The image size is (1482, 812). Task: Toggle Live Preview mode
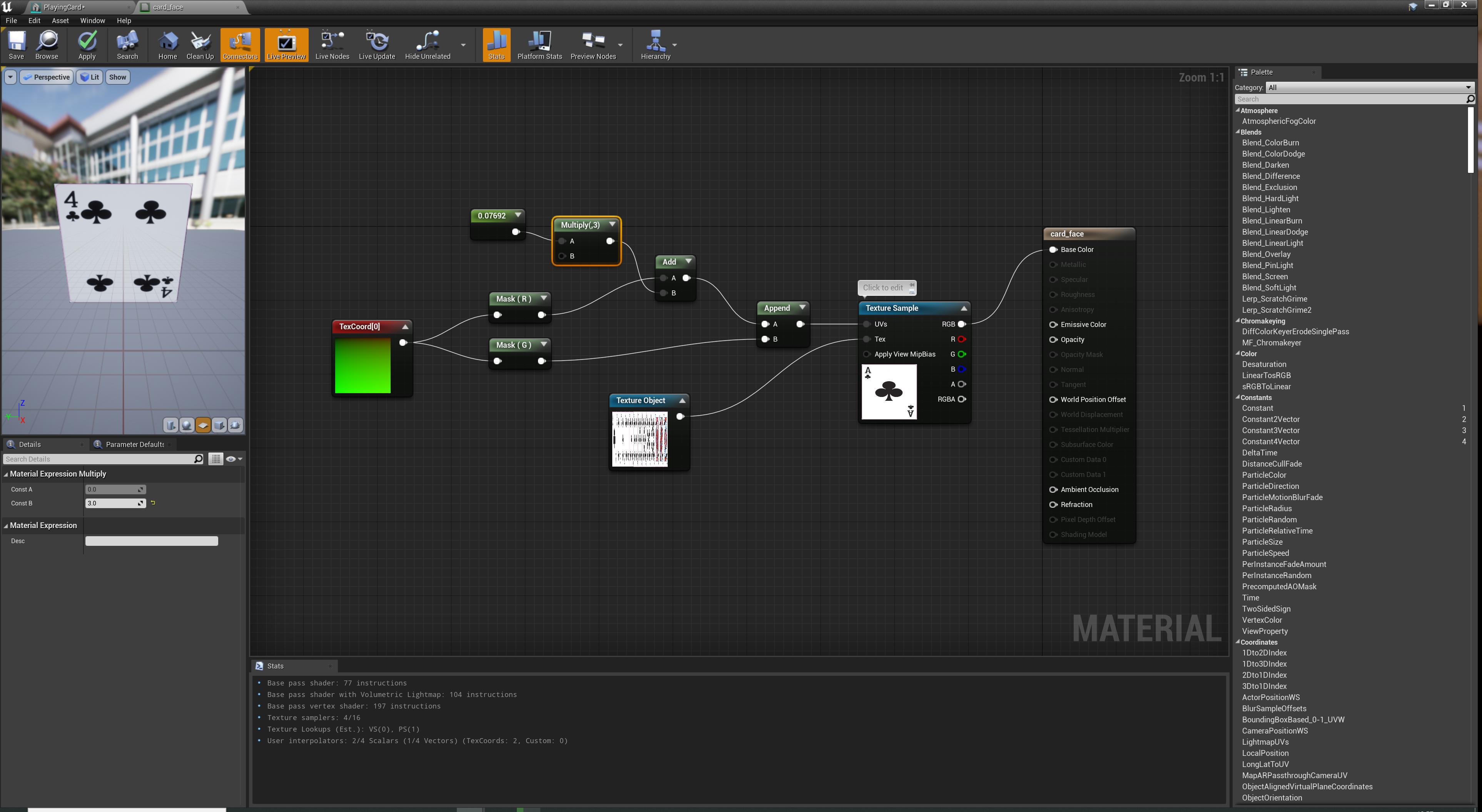click(x=286, y=44)
